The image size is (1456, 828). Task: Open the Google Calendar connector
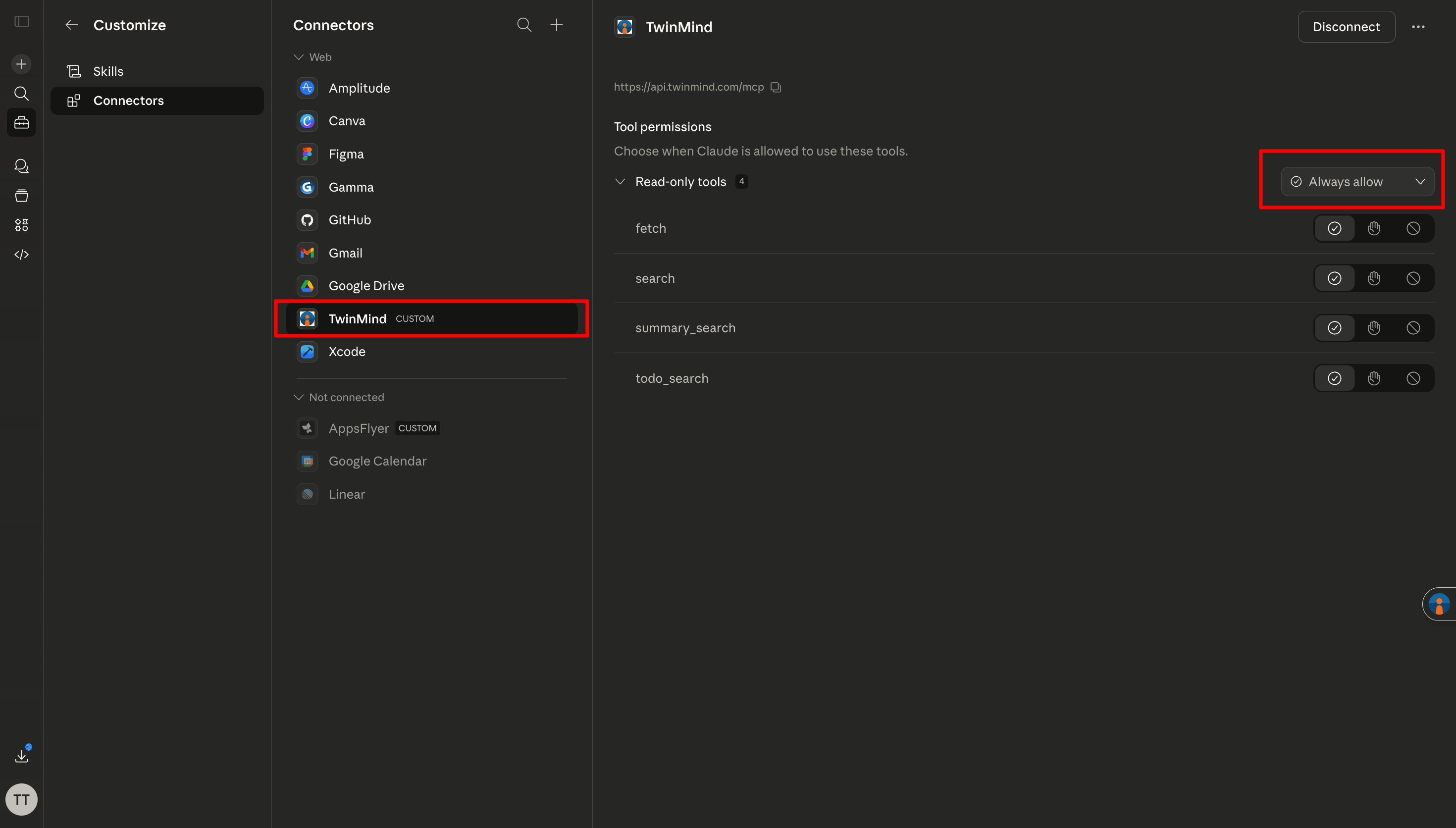[x=377, y=461]
